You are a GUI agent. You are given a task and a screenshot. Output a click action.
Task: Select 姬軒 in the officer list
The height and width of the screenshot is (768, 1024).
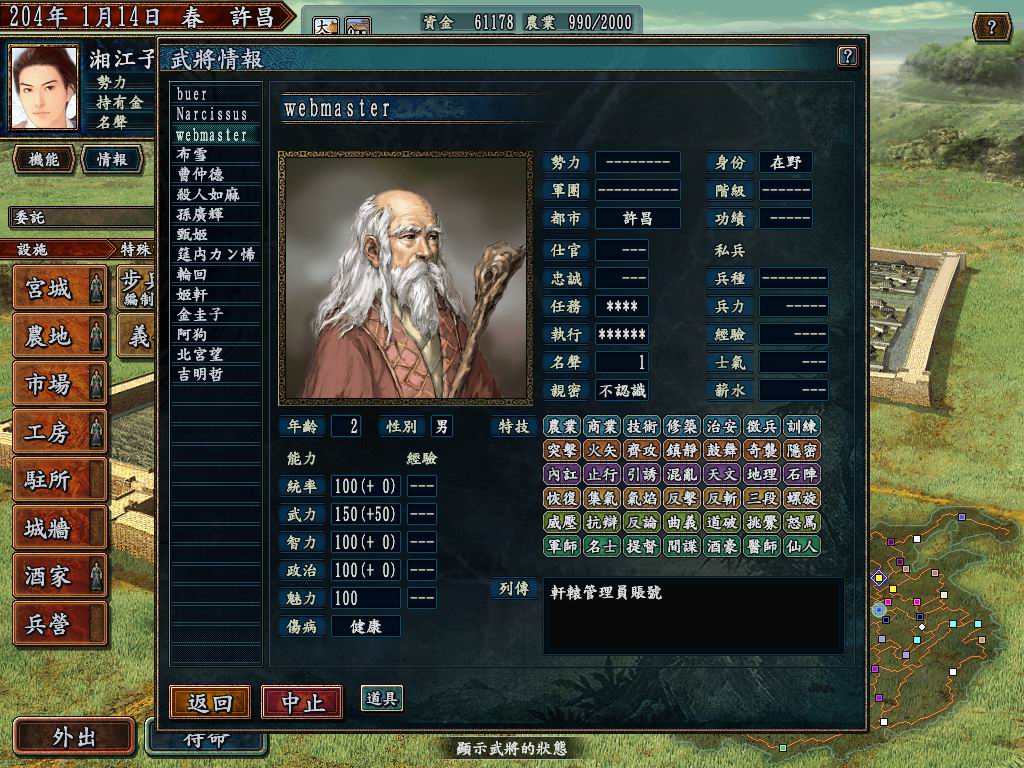point(216,295)
